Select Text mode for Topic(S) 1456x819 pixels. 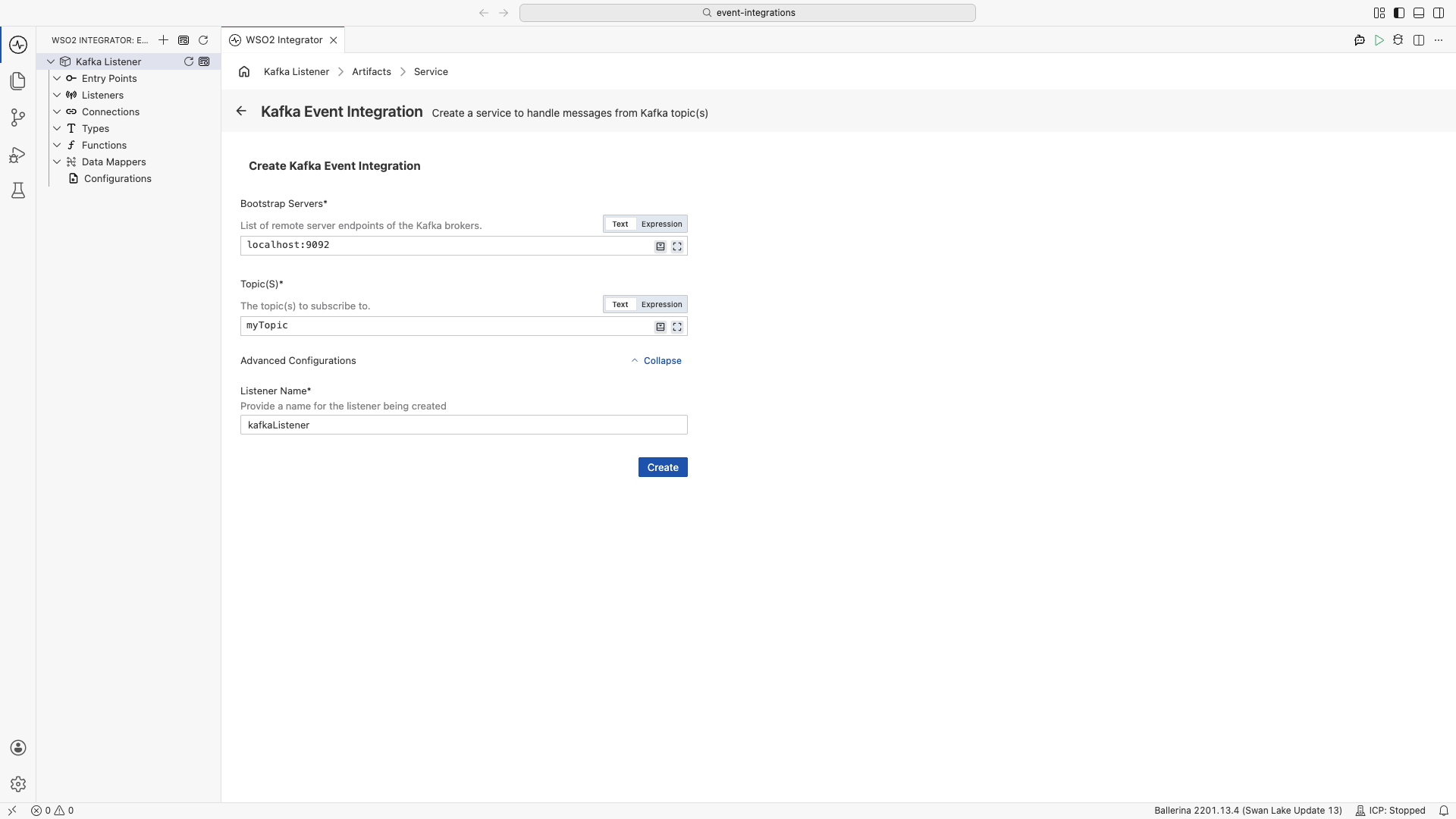coord(620,304)
